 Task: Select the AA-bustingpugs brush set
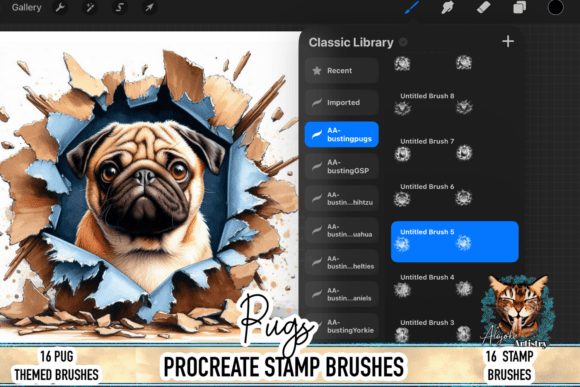tap(341, 134)
